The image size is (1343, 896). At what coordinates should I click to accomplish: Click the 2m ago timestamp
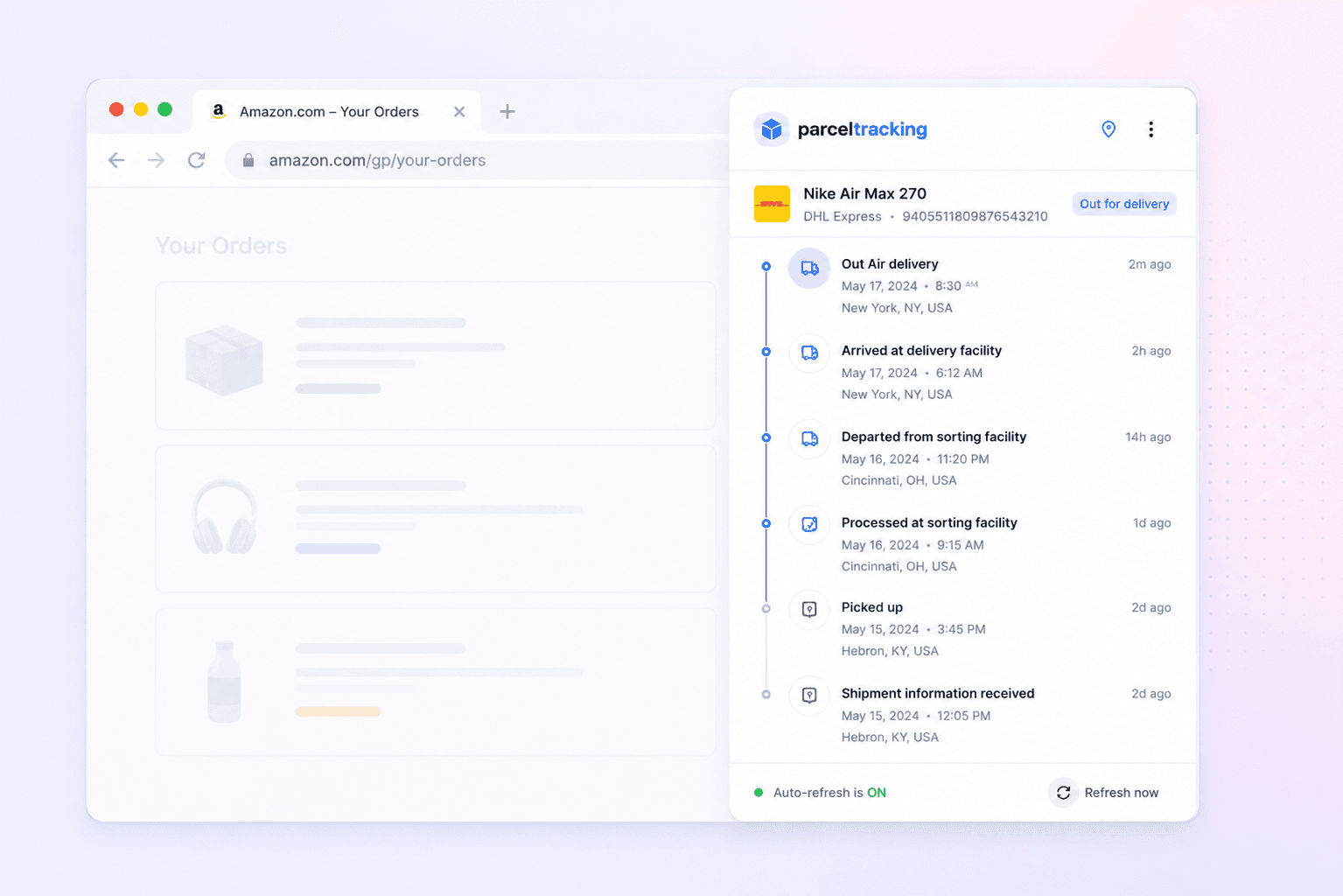click(1150, 264)
